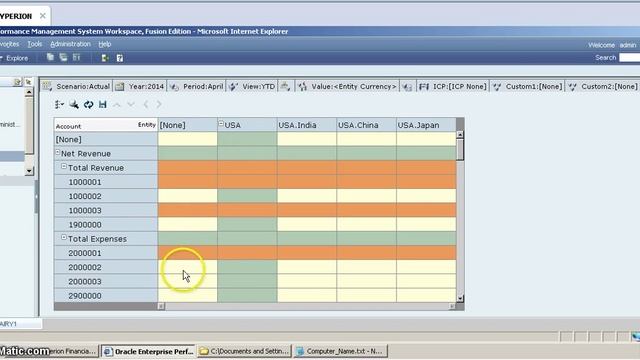Click the left panel pointer icon
640x360 pixels.
pyautogui.click(x=28, y=82)
